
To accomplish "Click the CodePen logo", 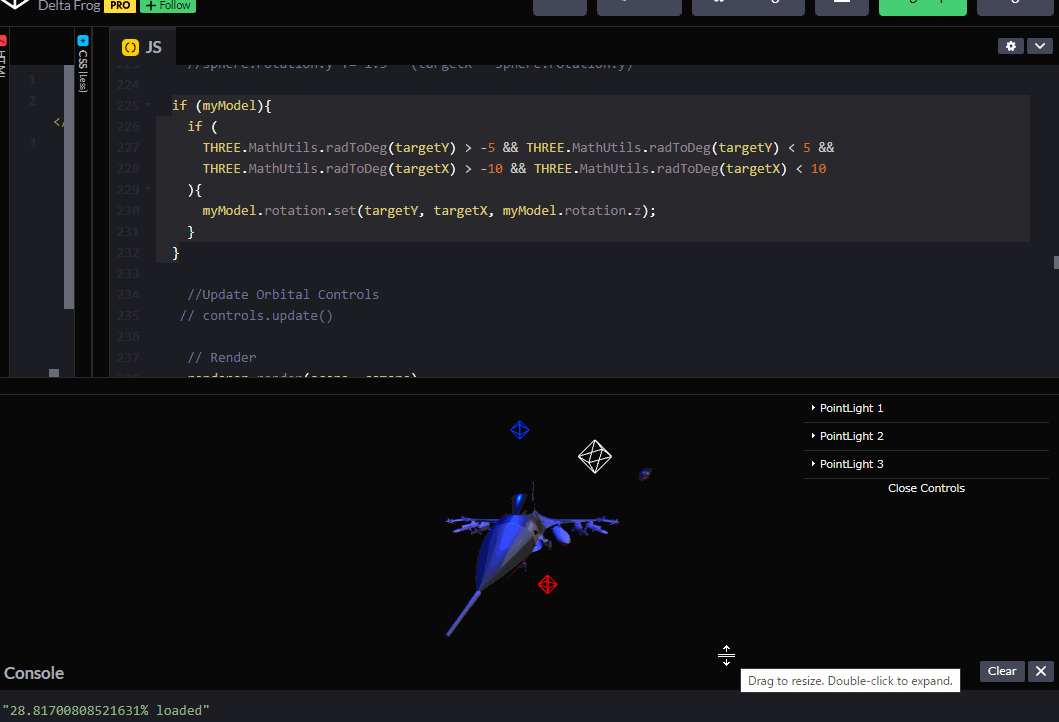I will pos(15,4).
